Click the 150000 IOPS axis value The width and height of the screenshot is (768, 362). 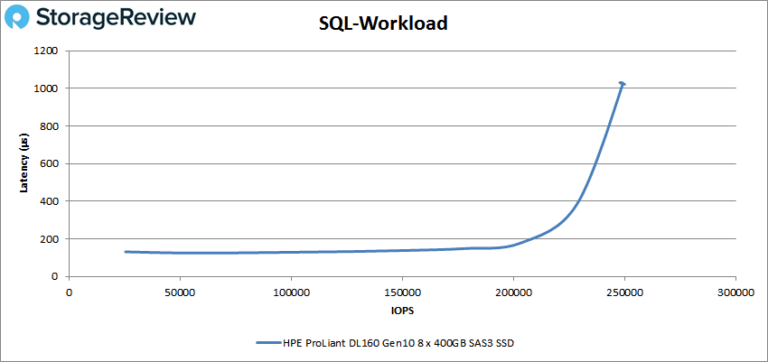[x=402, y=292]
